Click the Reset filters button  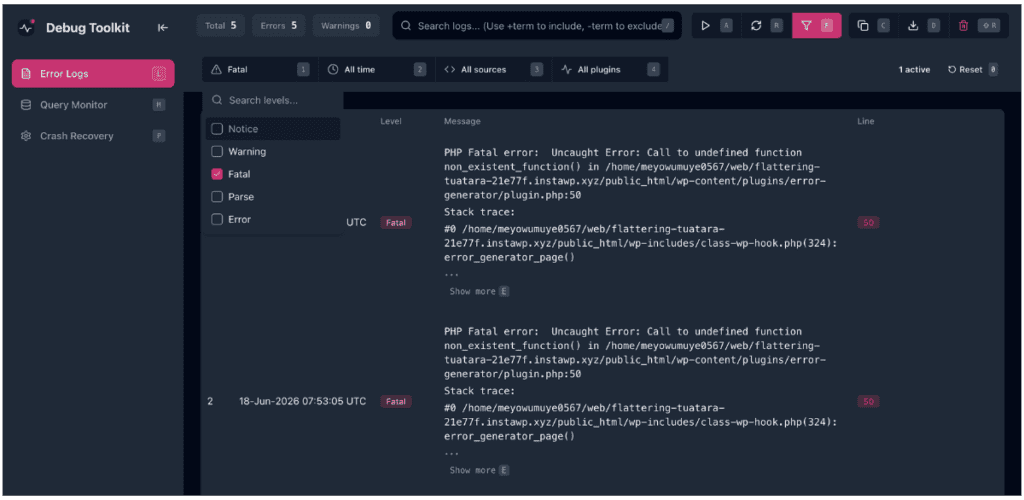point(972,69)
